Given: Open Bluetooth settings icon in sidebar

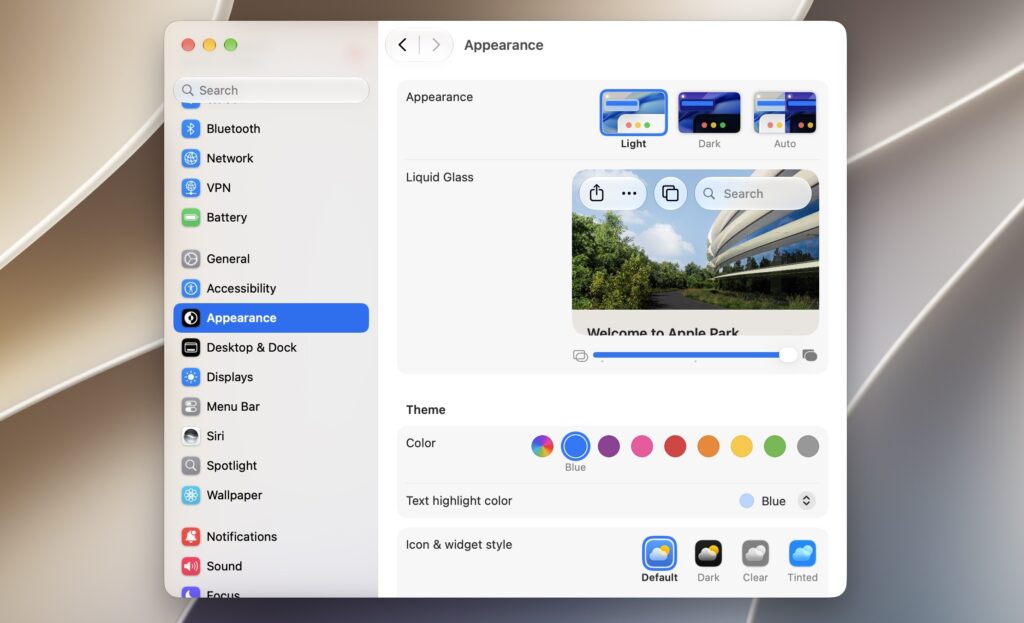Looking at the screenshot, I should pyautogui.click(x=191, y=129).
